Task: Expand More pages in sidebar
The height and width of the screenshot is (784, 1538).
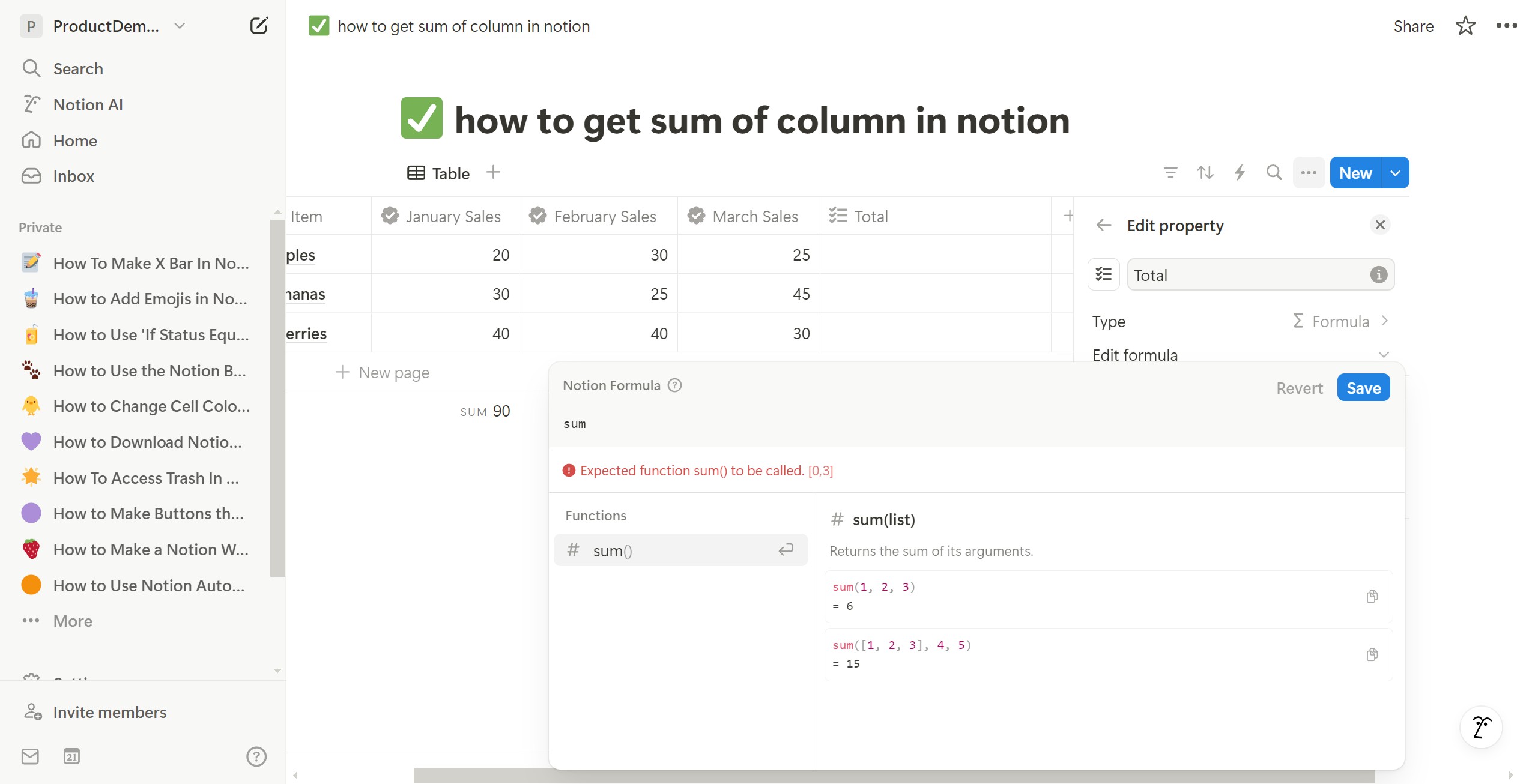Action: click(72, 621)
